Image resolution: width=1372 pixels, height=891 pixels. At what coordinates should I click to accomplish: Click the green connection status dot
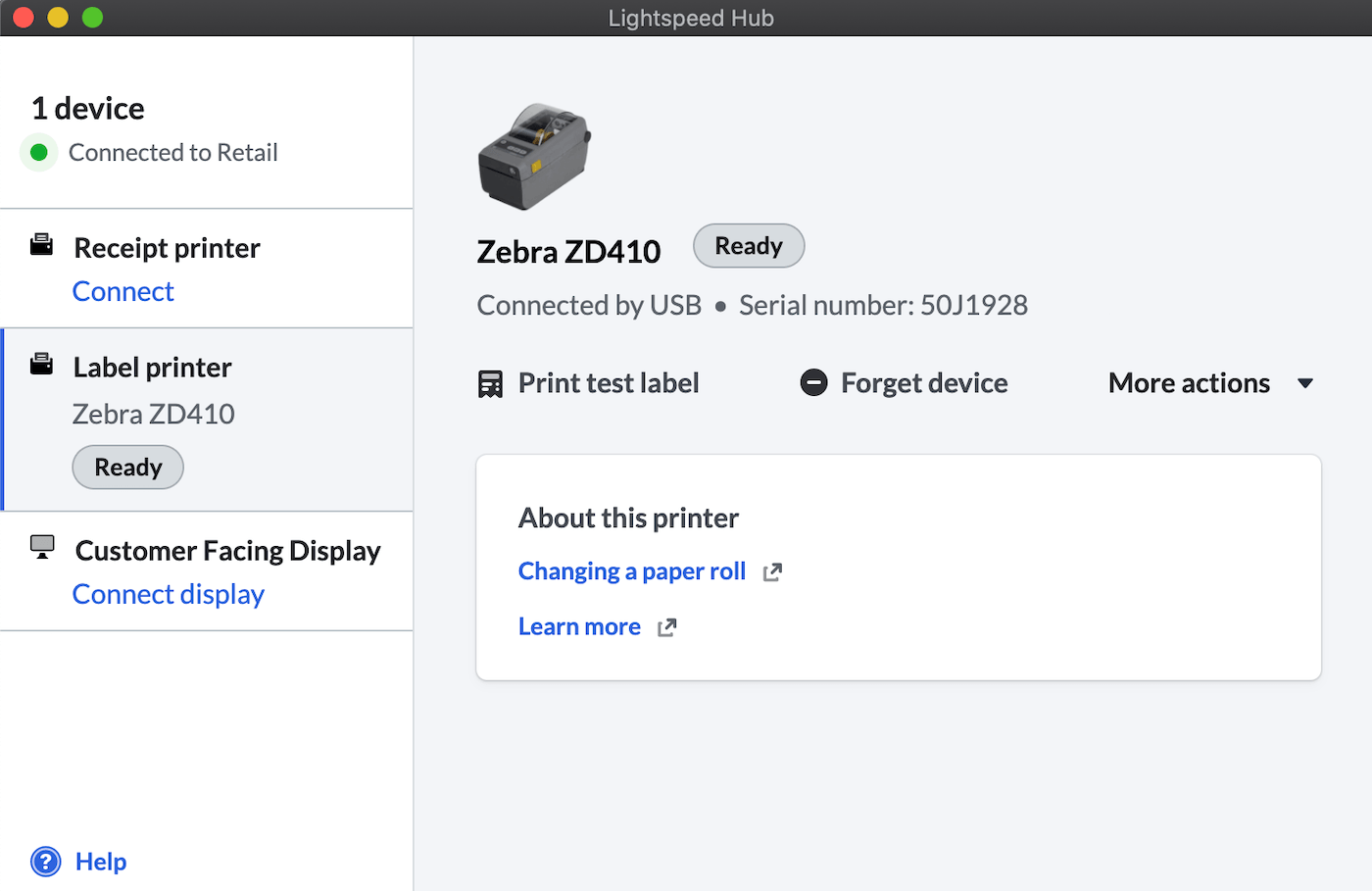click(x=39, y=153)
